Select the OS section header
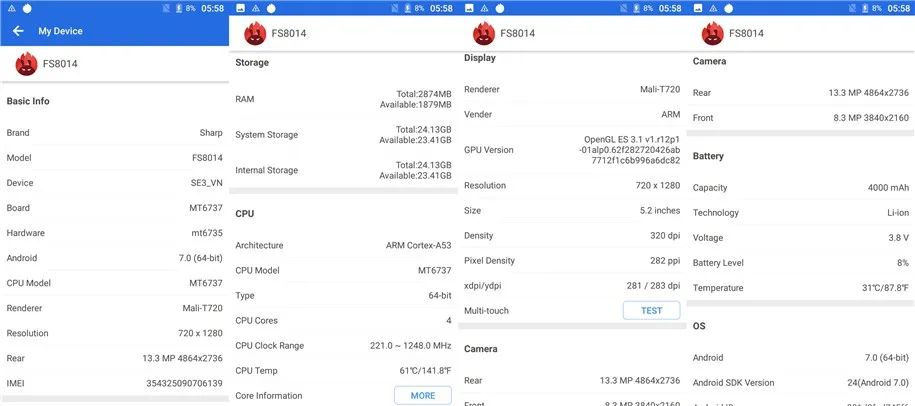915x406 pixels. tap(699, 326)
